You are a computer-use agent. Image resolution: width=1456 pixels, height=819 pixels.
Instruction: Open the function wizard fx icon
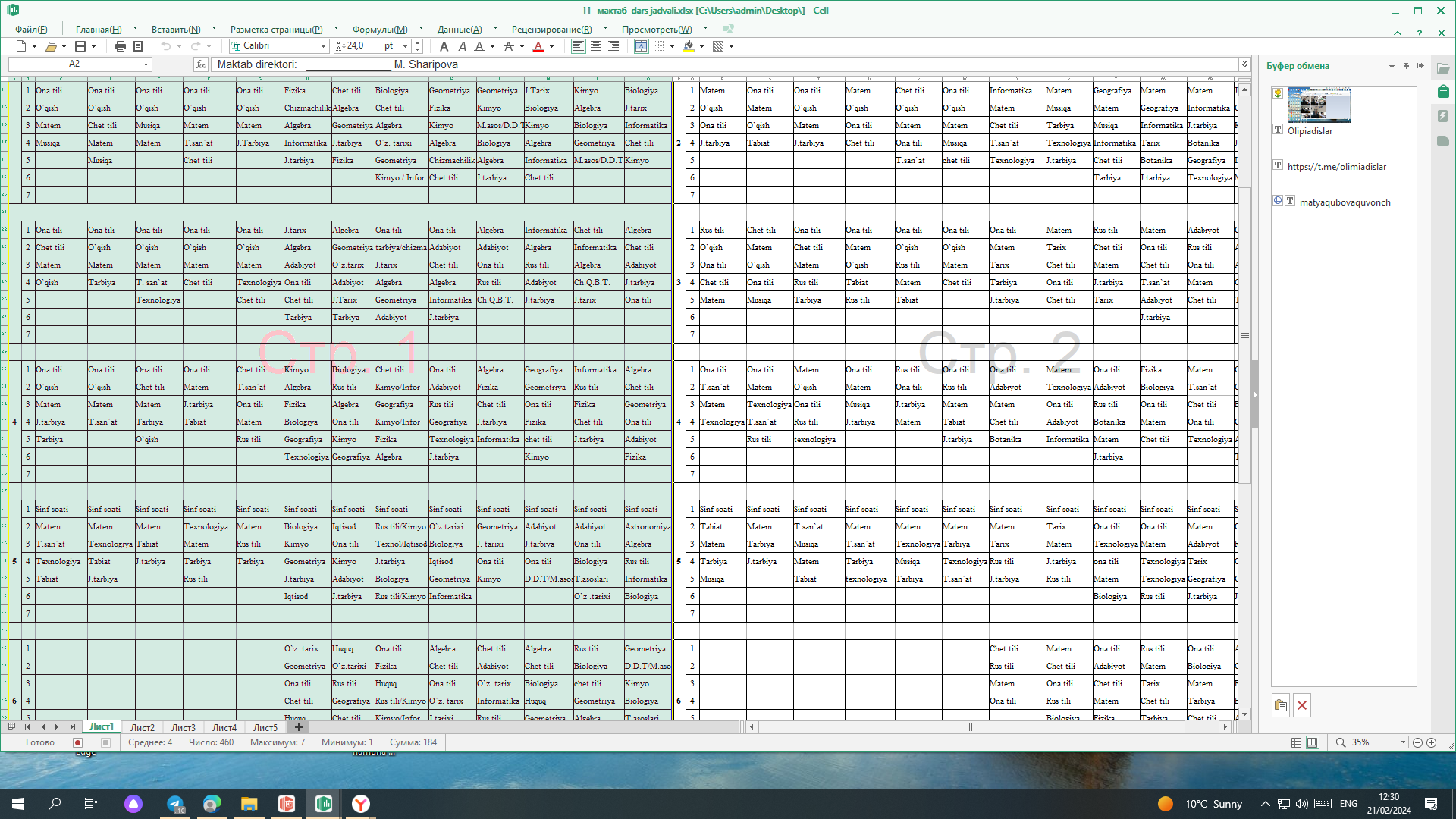[201, 64]
